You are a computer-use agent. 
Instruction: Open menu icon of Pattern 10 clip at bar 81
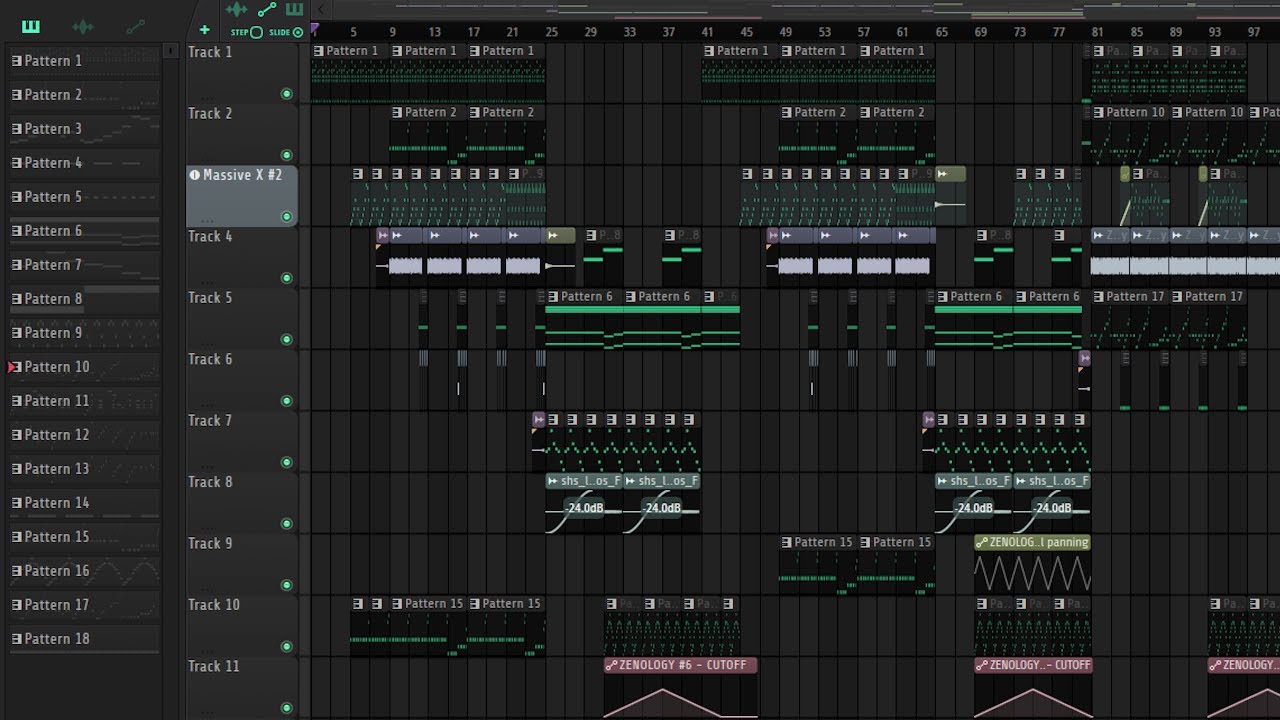coord(1099,112)
